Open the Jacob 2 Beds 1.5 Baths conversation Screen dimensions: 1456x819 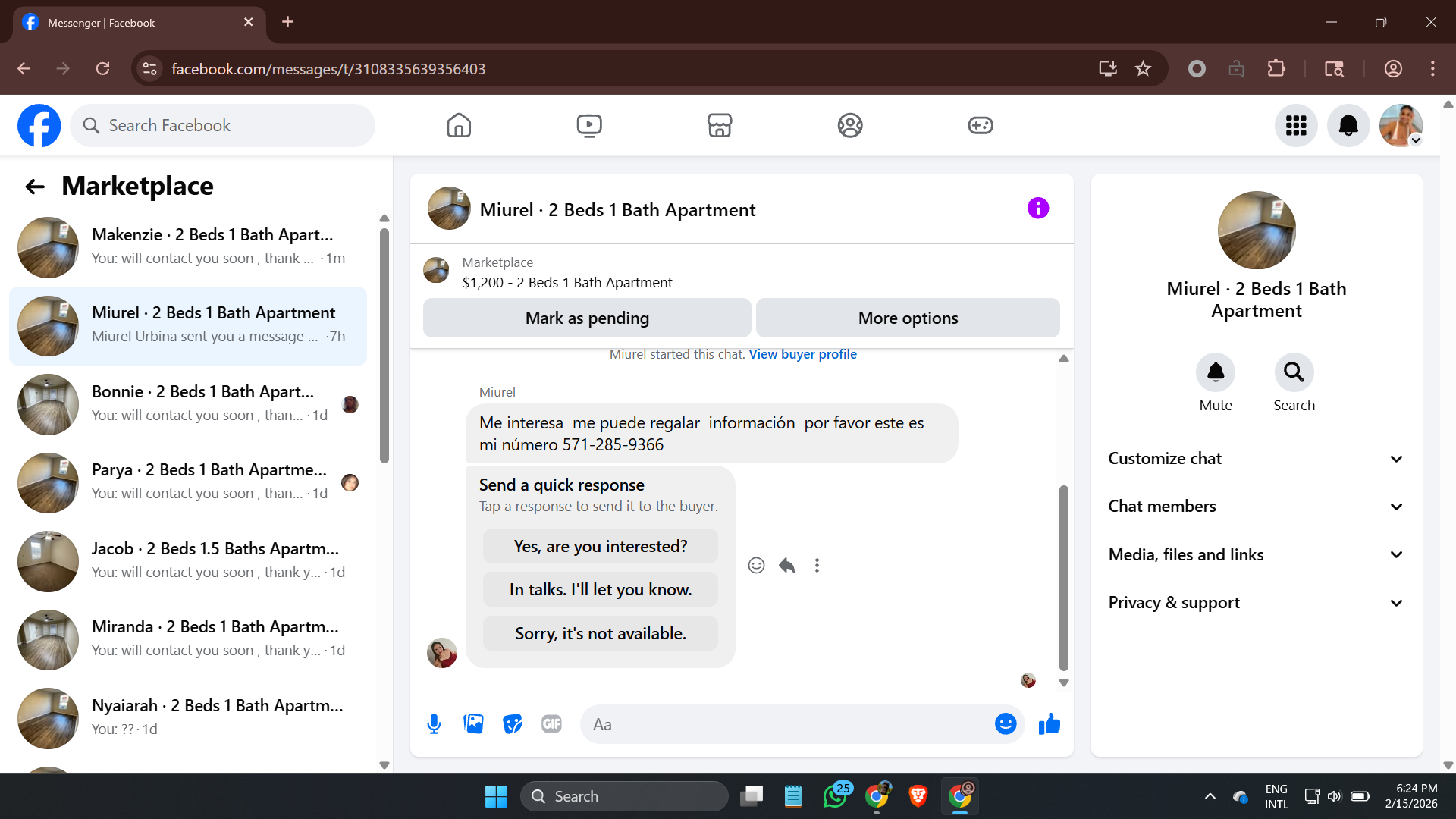point(188,561)
